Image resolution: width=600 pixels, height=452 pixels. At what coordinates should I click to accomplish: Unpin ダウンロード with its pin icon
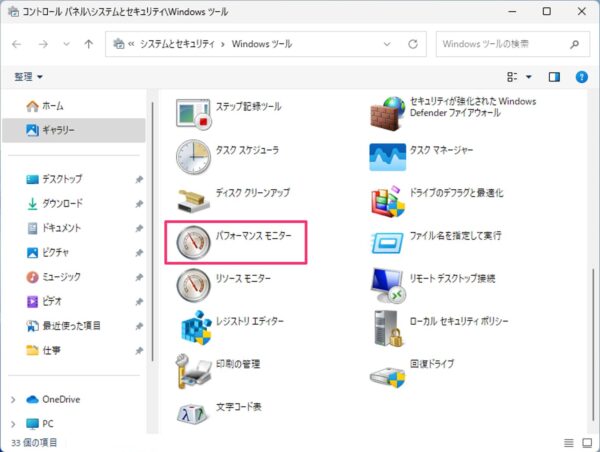point(139,204)
